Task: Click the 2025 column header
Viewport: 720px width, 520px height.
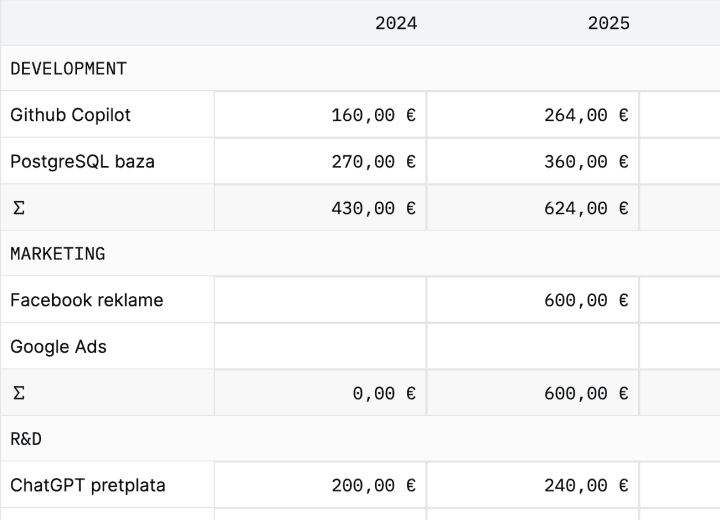Action: pyautogui.click(x=608, y=23)
